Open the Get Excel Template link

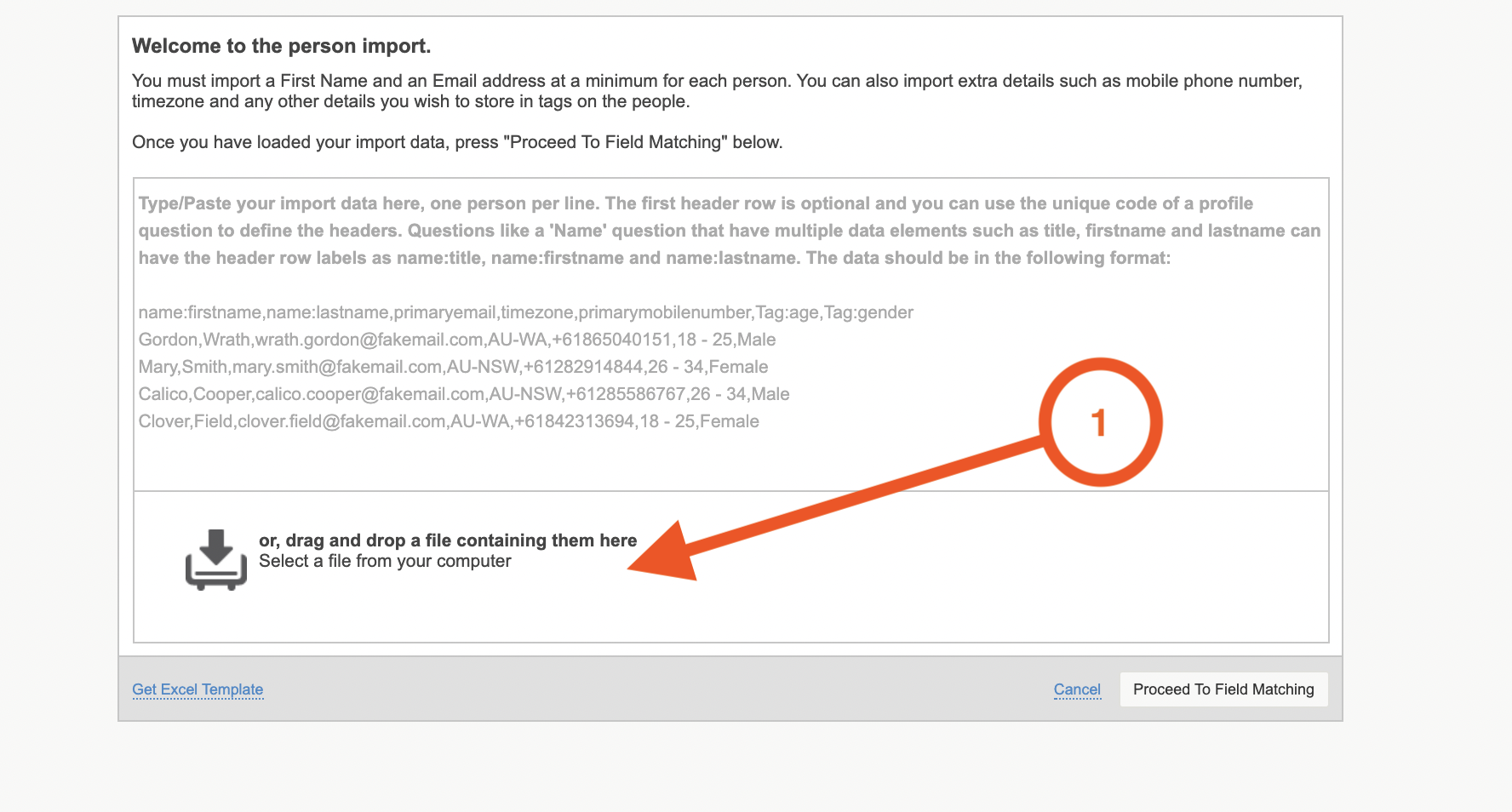pos(198,689)
